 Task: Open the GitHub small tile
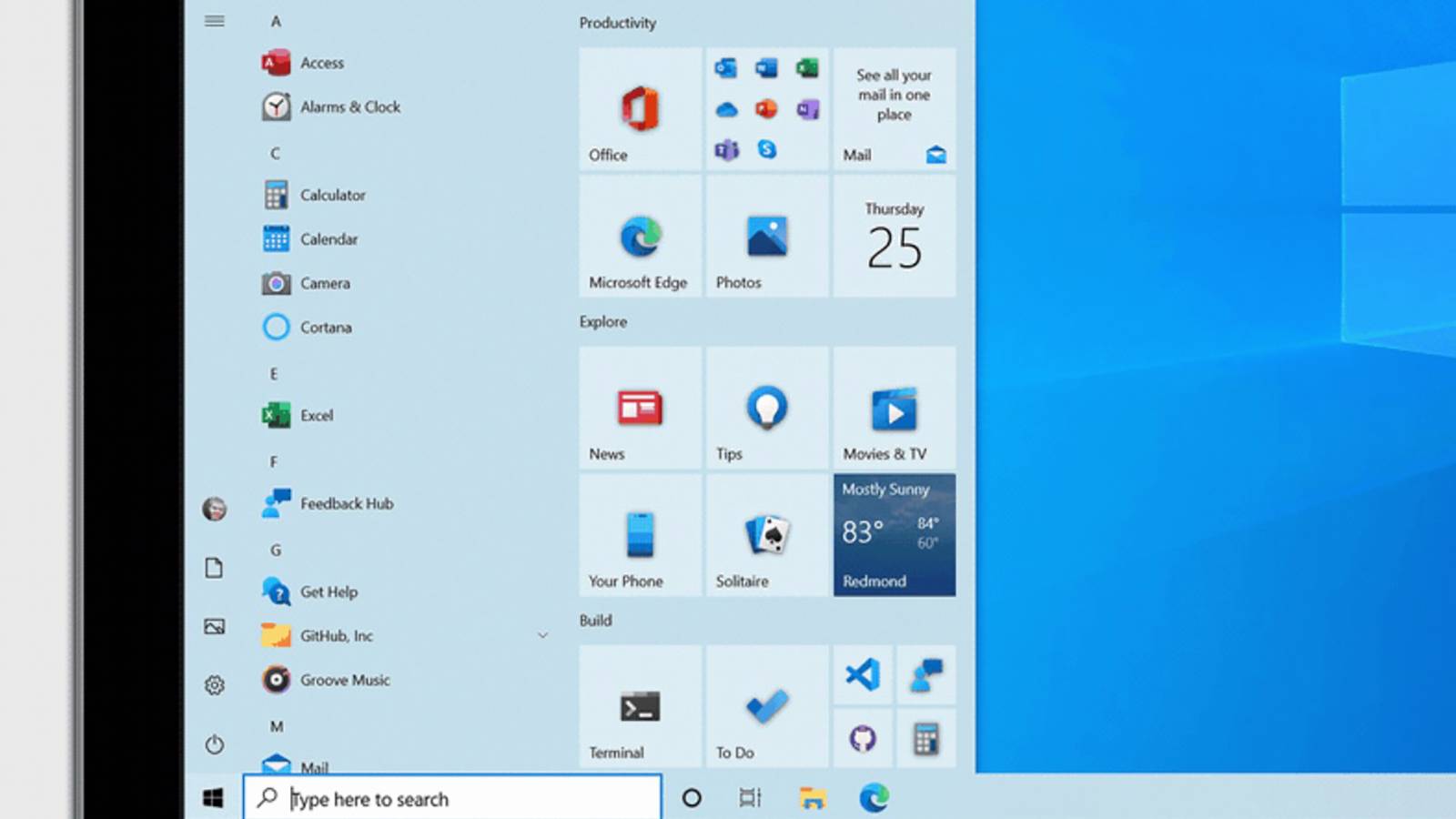(x=863, y=738)
